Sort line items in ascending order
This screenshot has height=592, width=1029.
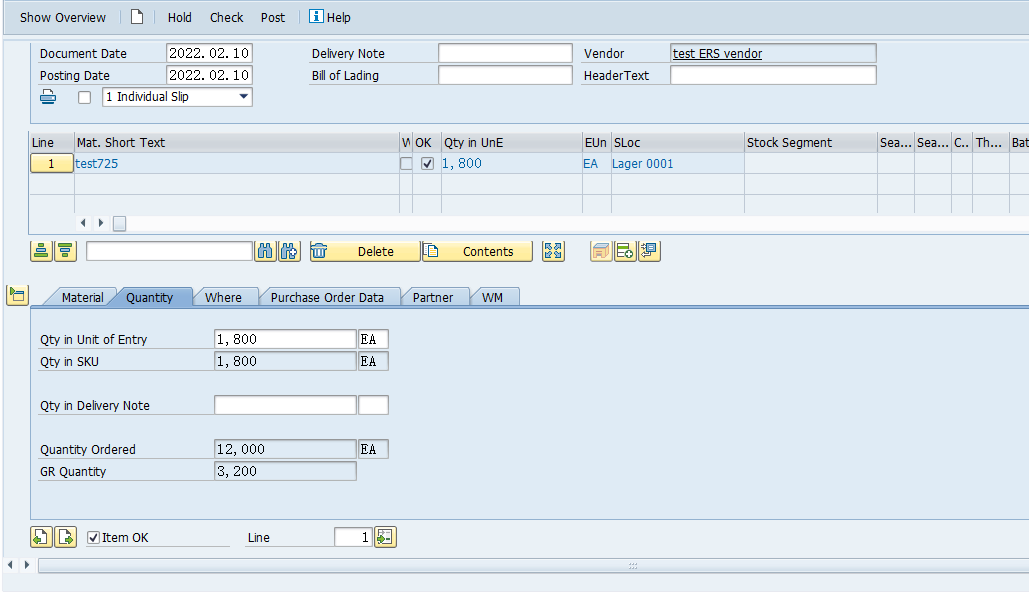click(x=40, y=251)
